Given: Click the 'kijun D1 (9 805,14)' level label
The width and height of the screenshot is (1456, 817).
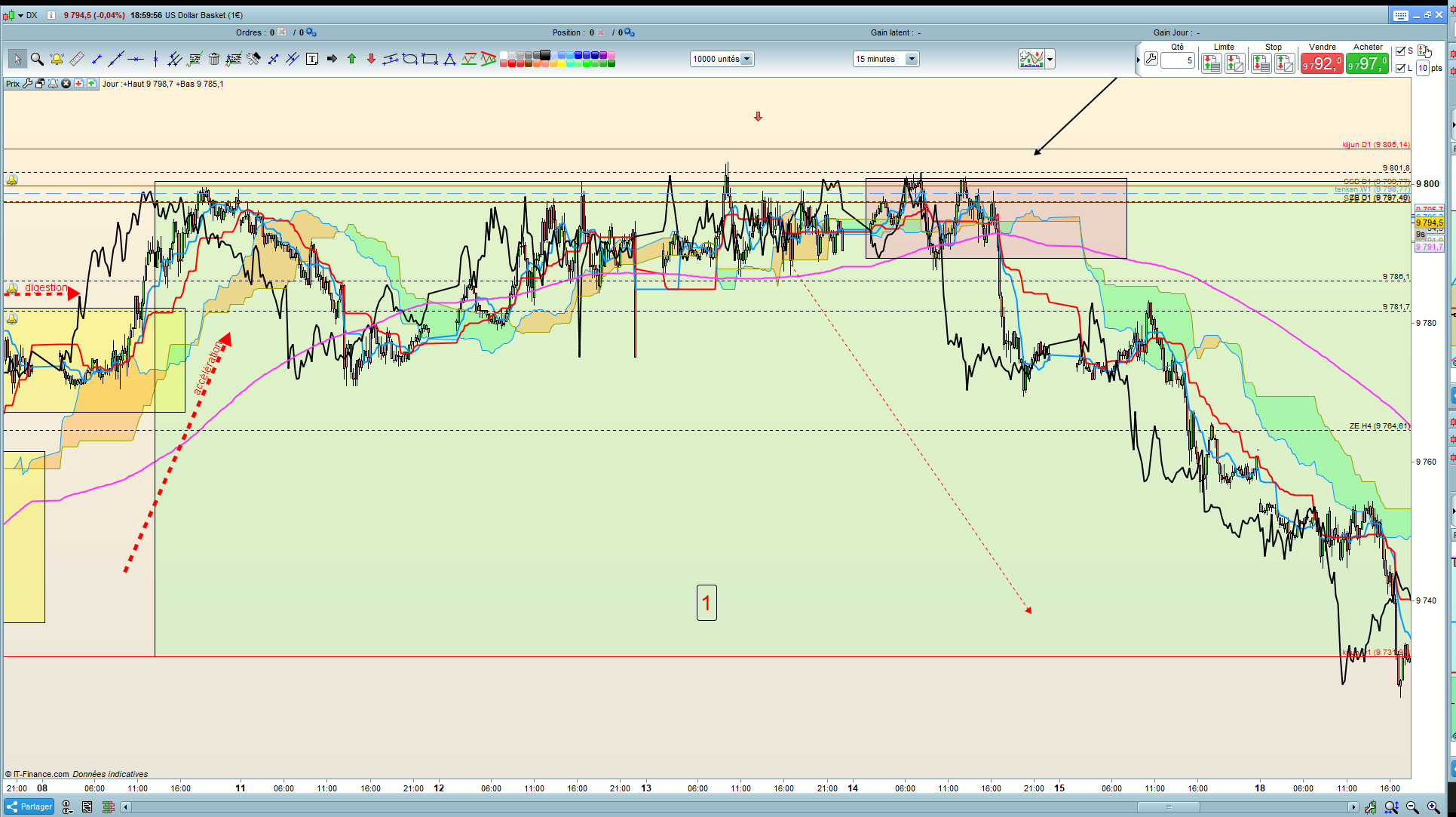Looking at the screenshot, I should 1376,144.
